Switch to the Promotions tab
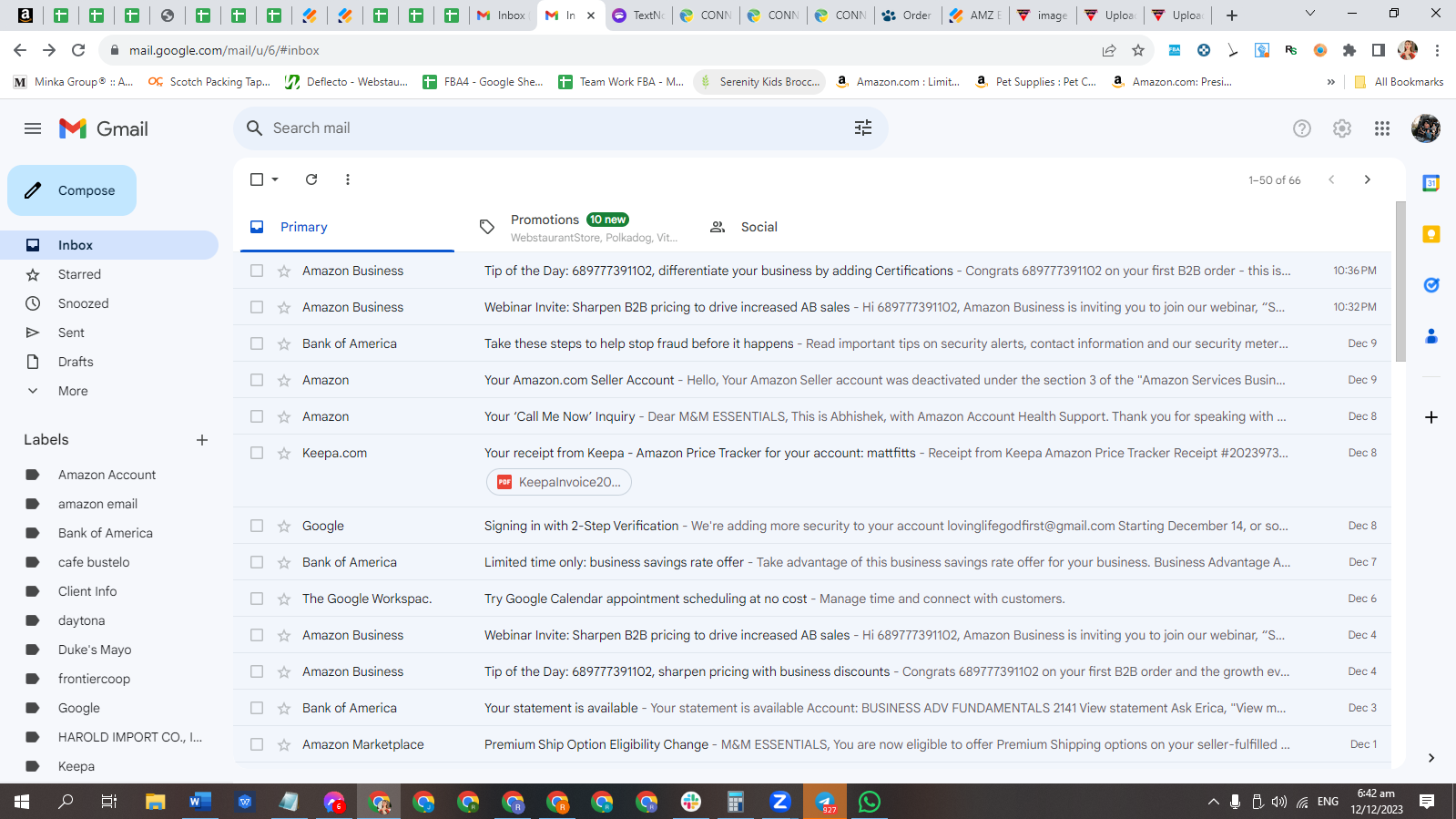 (x=577, y=227)
